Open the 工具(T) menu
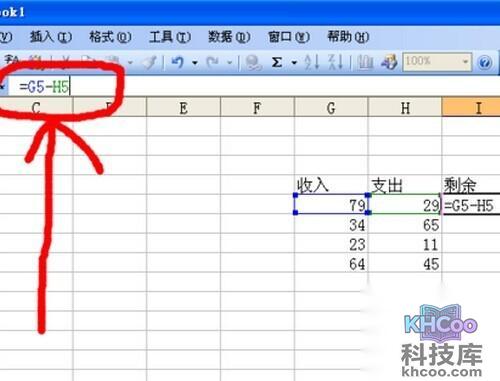500x381 pixels. (170, 37)
